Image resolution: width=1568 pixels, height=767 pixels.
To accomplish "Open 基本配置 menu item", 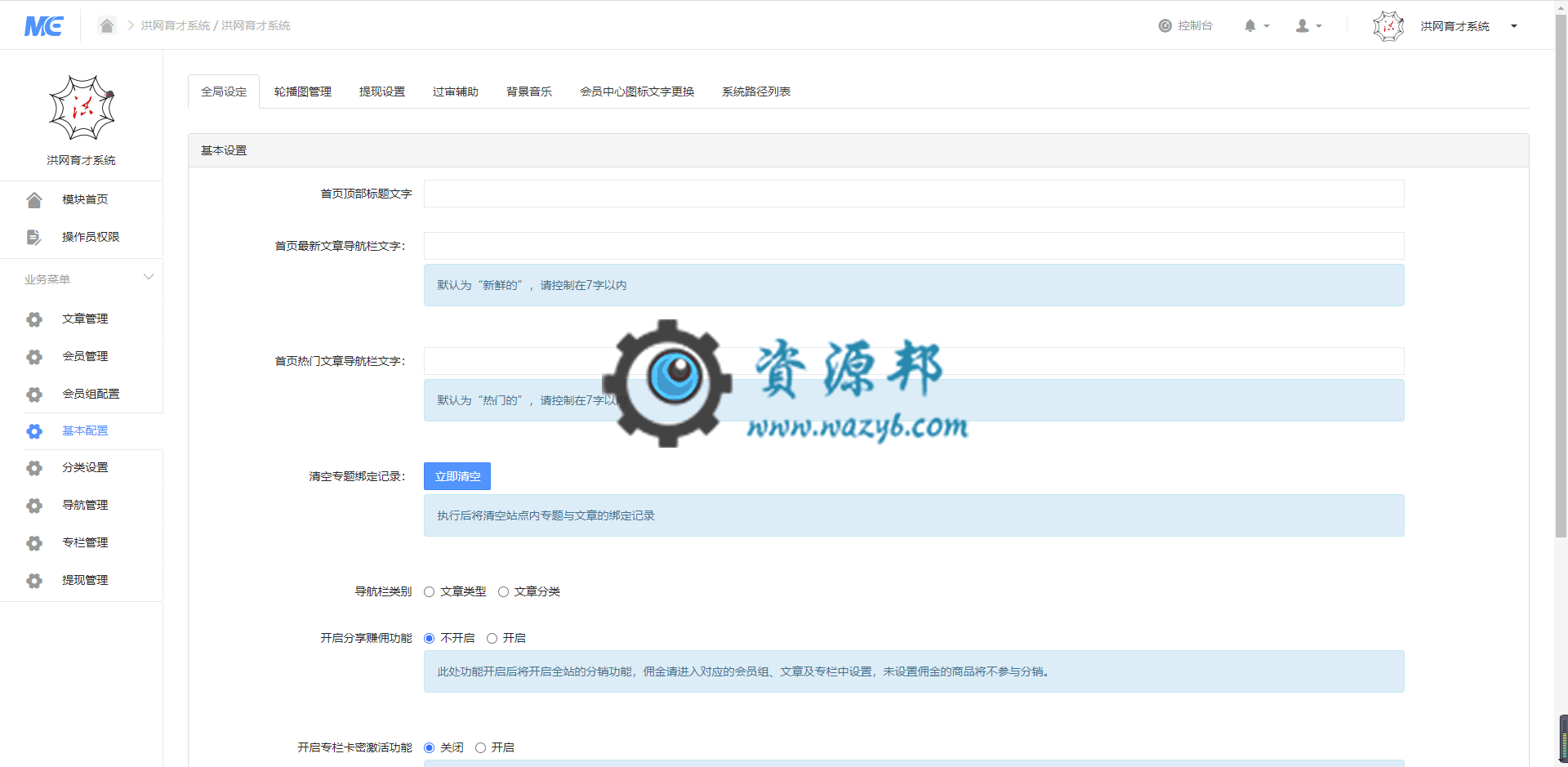I will (85, 430).
